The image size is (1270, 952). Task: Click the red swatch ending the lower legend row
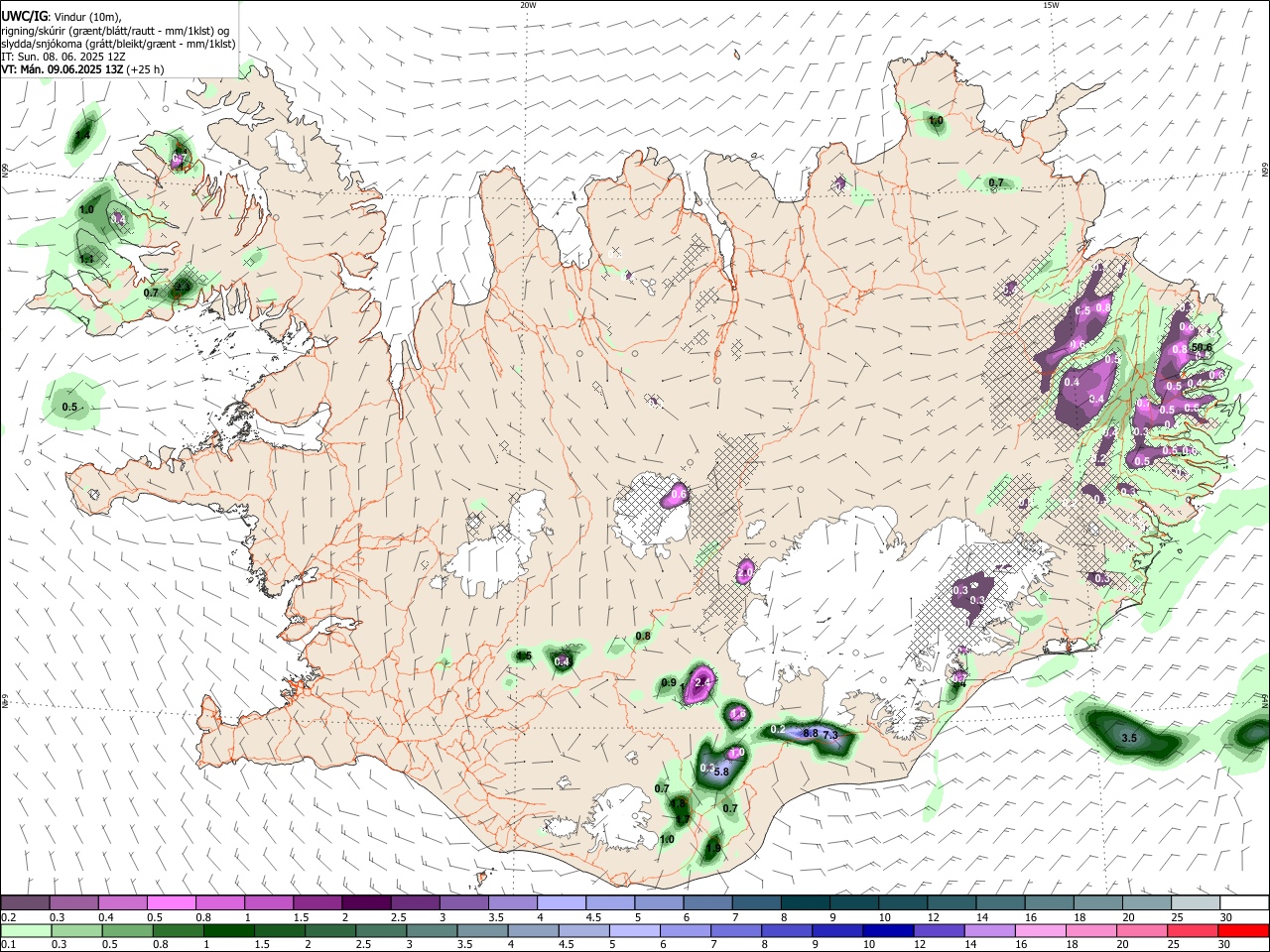(x=1242, y=931)
